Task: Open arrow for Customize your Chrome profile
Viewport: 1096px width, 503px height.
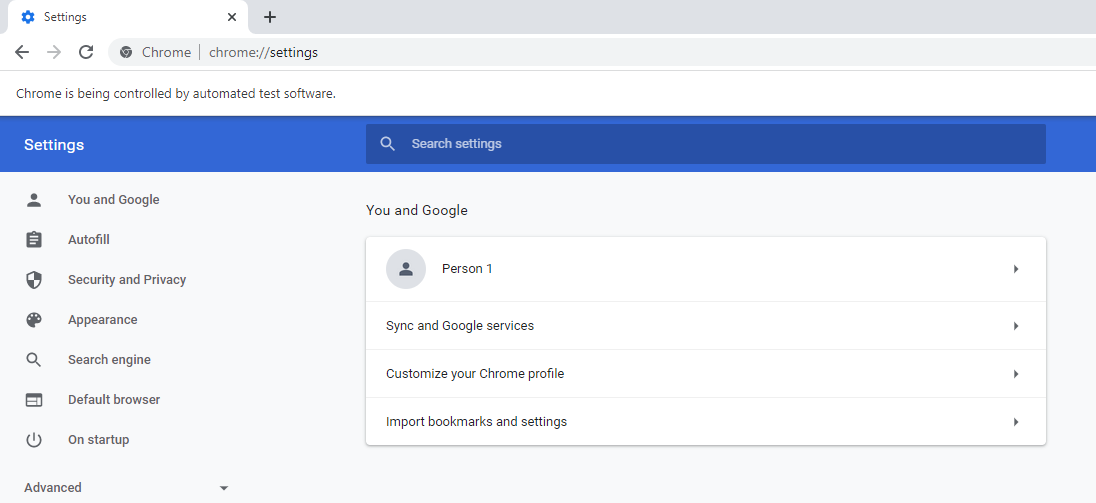Action: pyautogui.click(x=1016, y=374)
